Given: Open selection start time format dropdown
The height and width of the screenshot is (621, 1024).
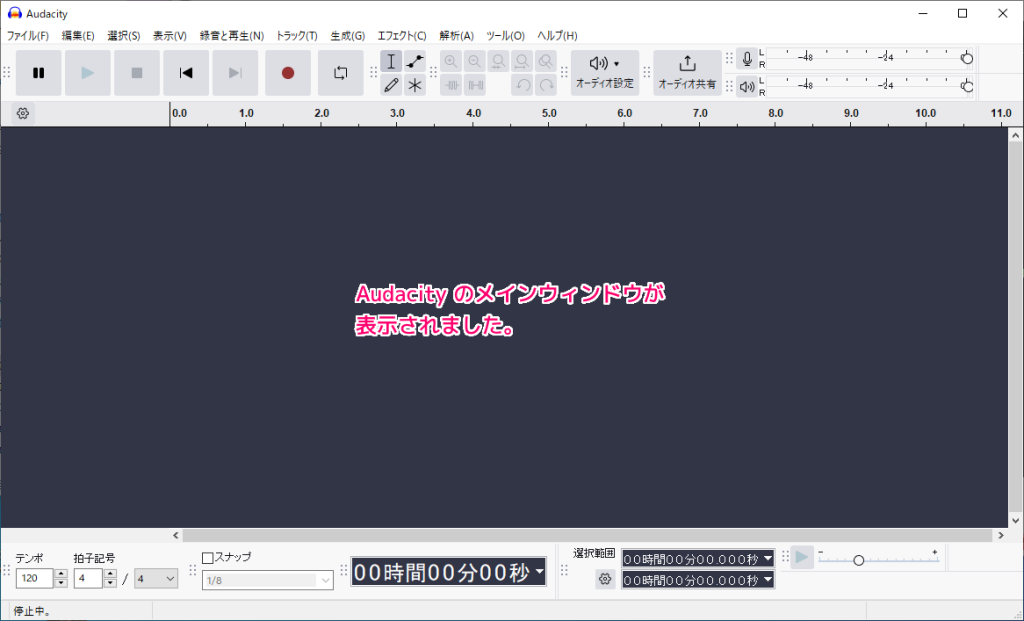Looking at the screenshot, I should coord(768,559).
